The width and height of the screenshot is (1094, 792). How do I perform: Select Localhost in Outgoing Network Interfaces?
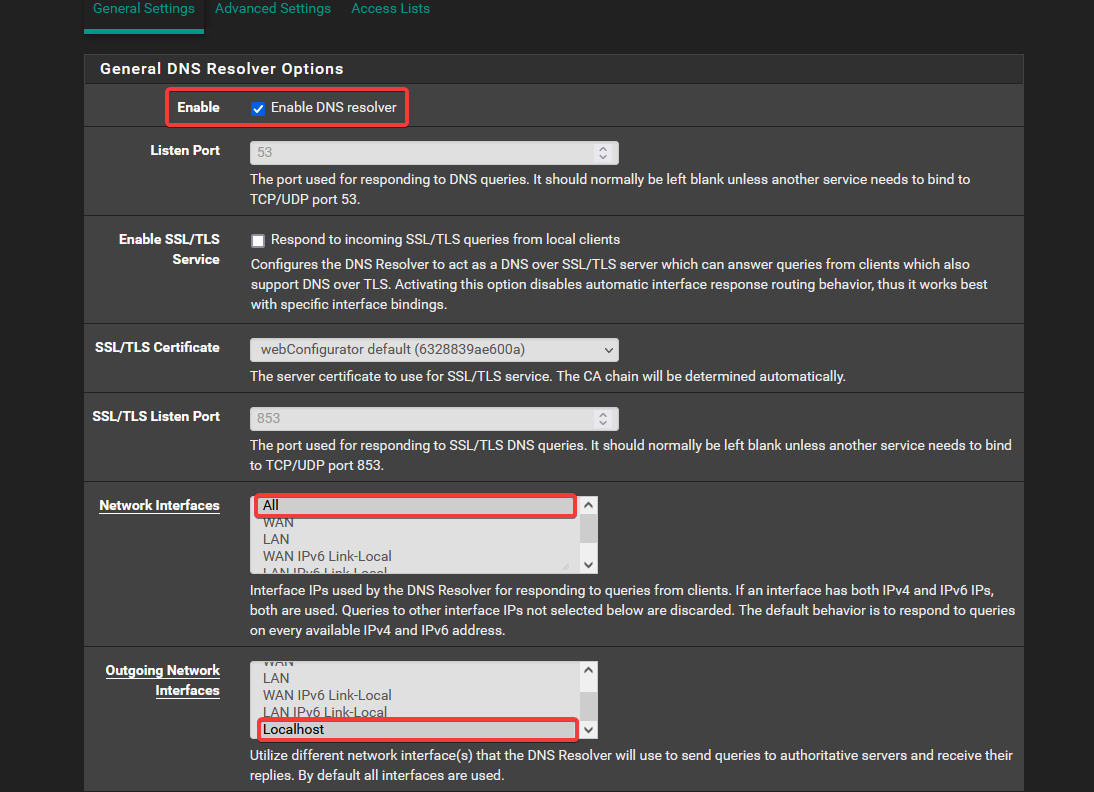(416, 729)
